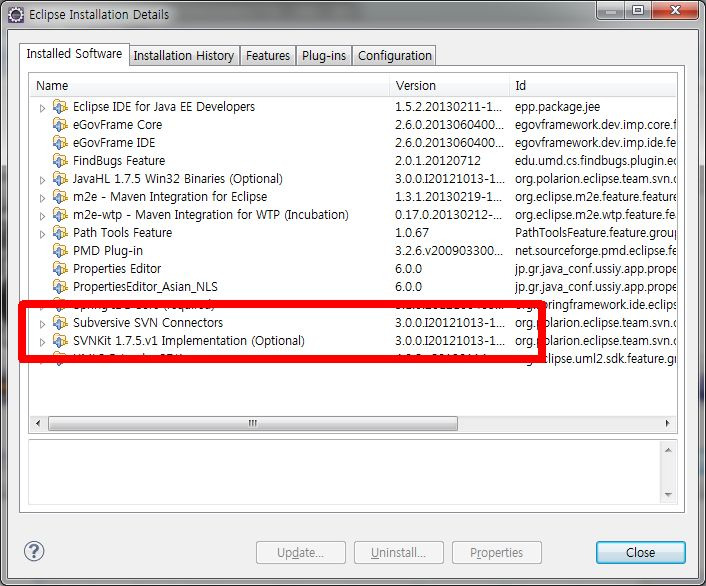Screen dimensions: 706x586
Task: Select the 'PMD Plug-in' row name
Action: (108, 251)
